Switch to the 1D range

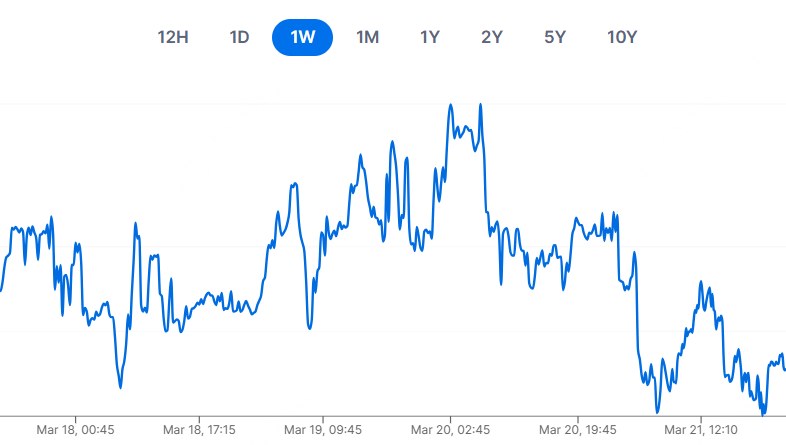point(239,38)
